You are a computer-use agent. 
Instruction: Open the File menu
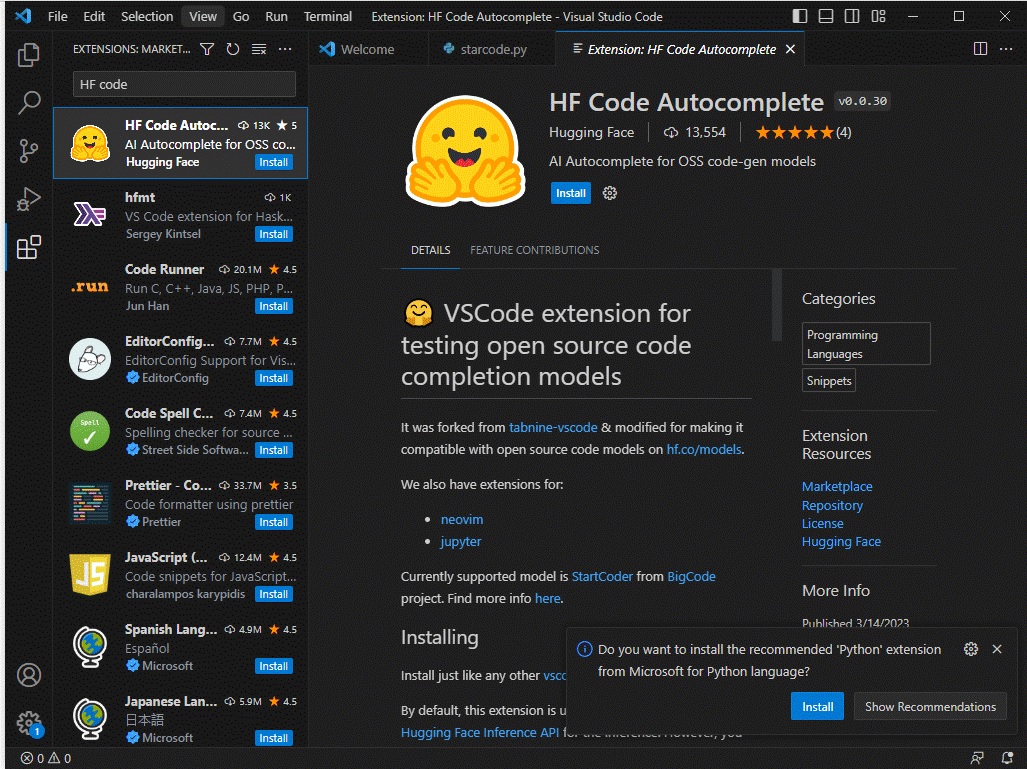coord(58,16)
